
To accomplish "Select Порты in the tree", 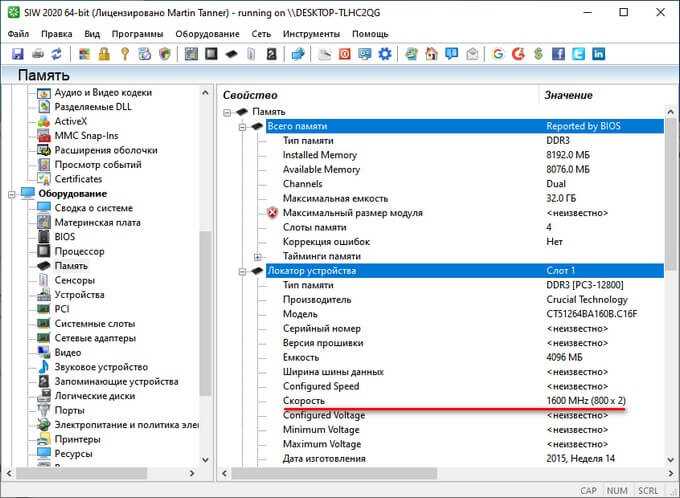I will pos(69,410).
